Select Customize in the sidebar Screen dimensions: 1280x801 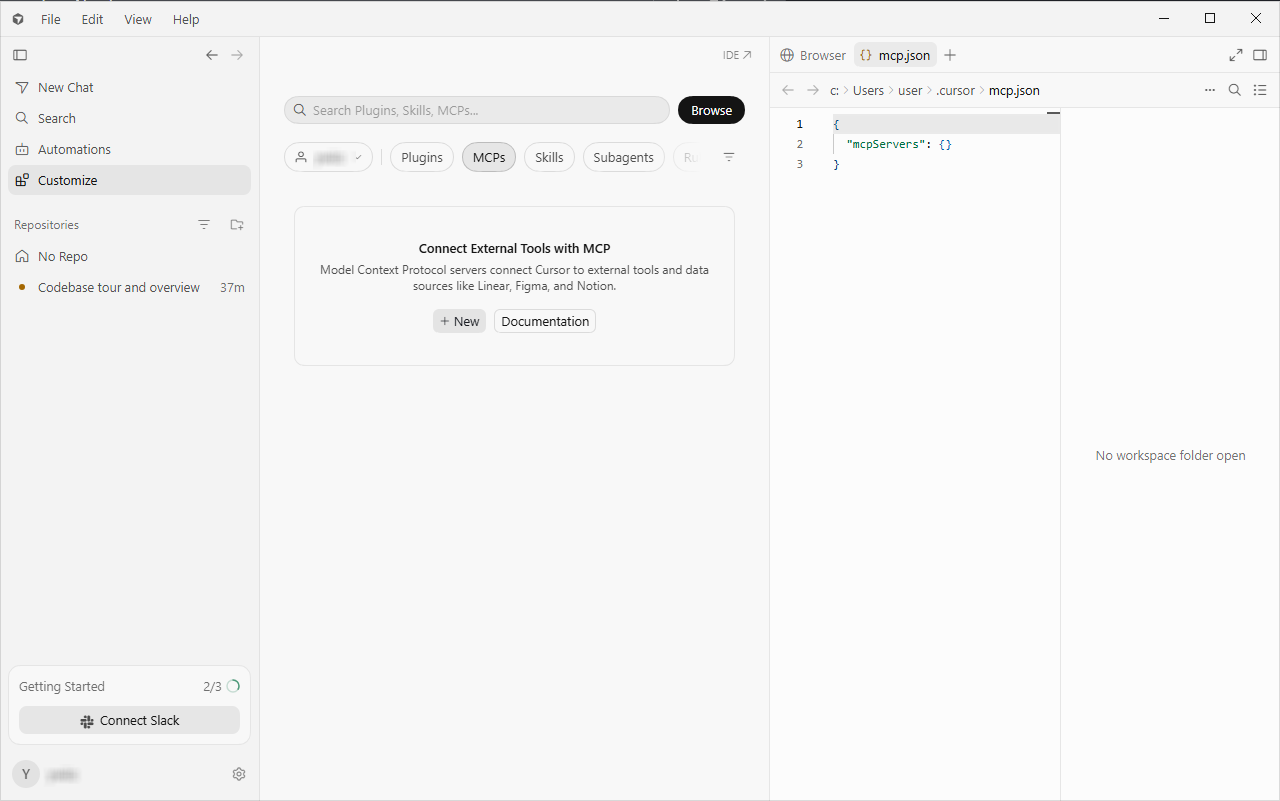click(129, 180)
